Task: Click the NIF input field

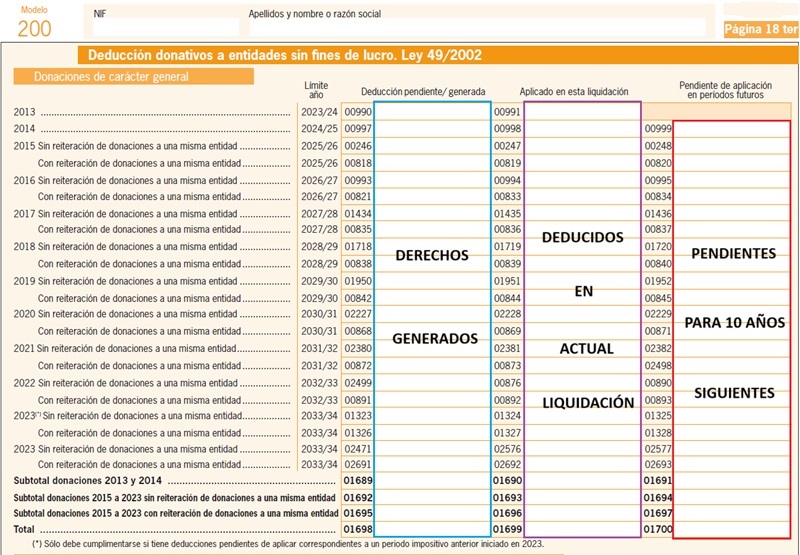Action: coord(166,27)
